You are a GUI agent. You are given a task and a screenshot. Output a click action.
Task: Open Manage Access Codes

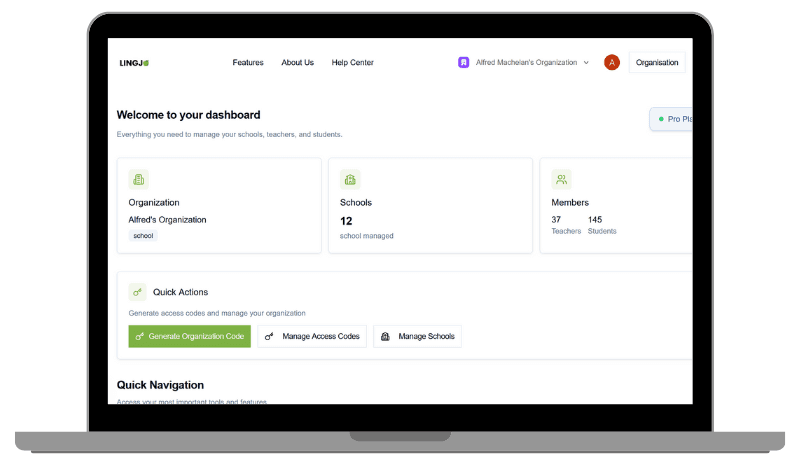[312, 337]
